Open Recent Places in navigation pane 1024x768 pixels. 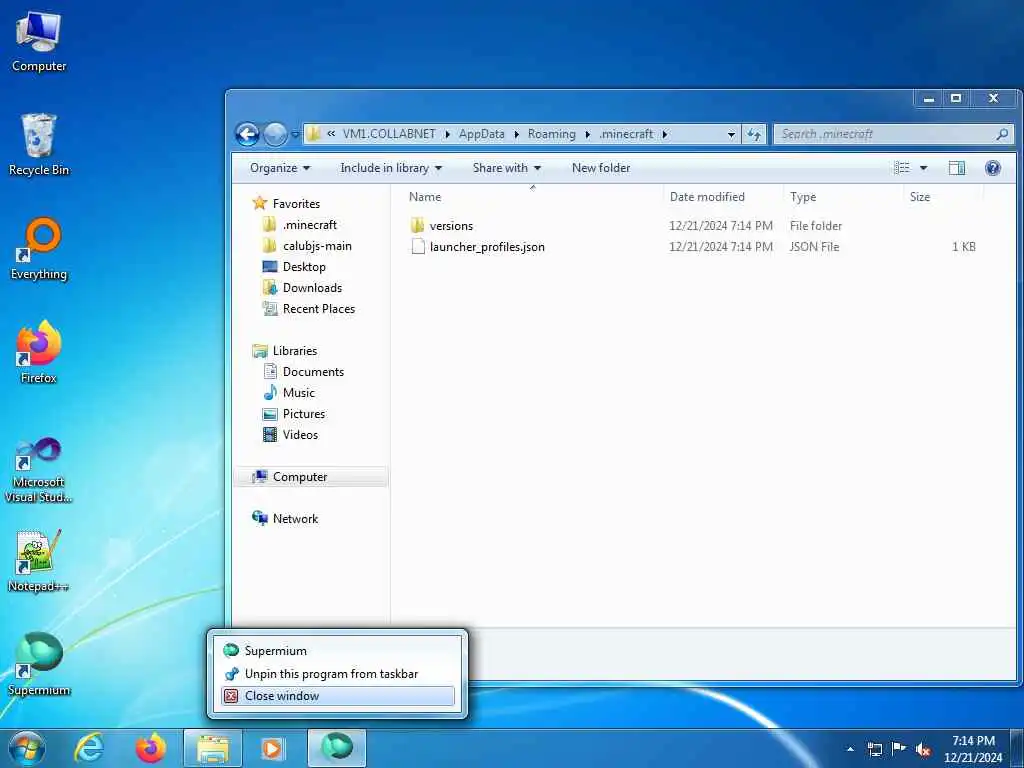click(x=319, y=308)
